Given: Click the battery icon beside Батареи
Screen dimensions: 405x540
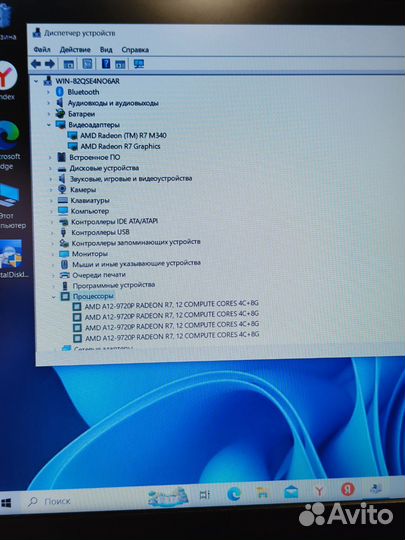Looking at the screenshot, I should 60,113.
